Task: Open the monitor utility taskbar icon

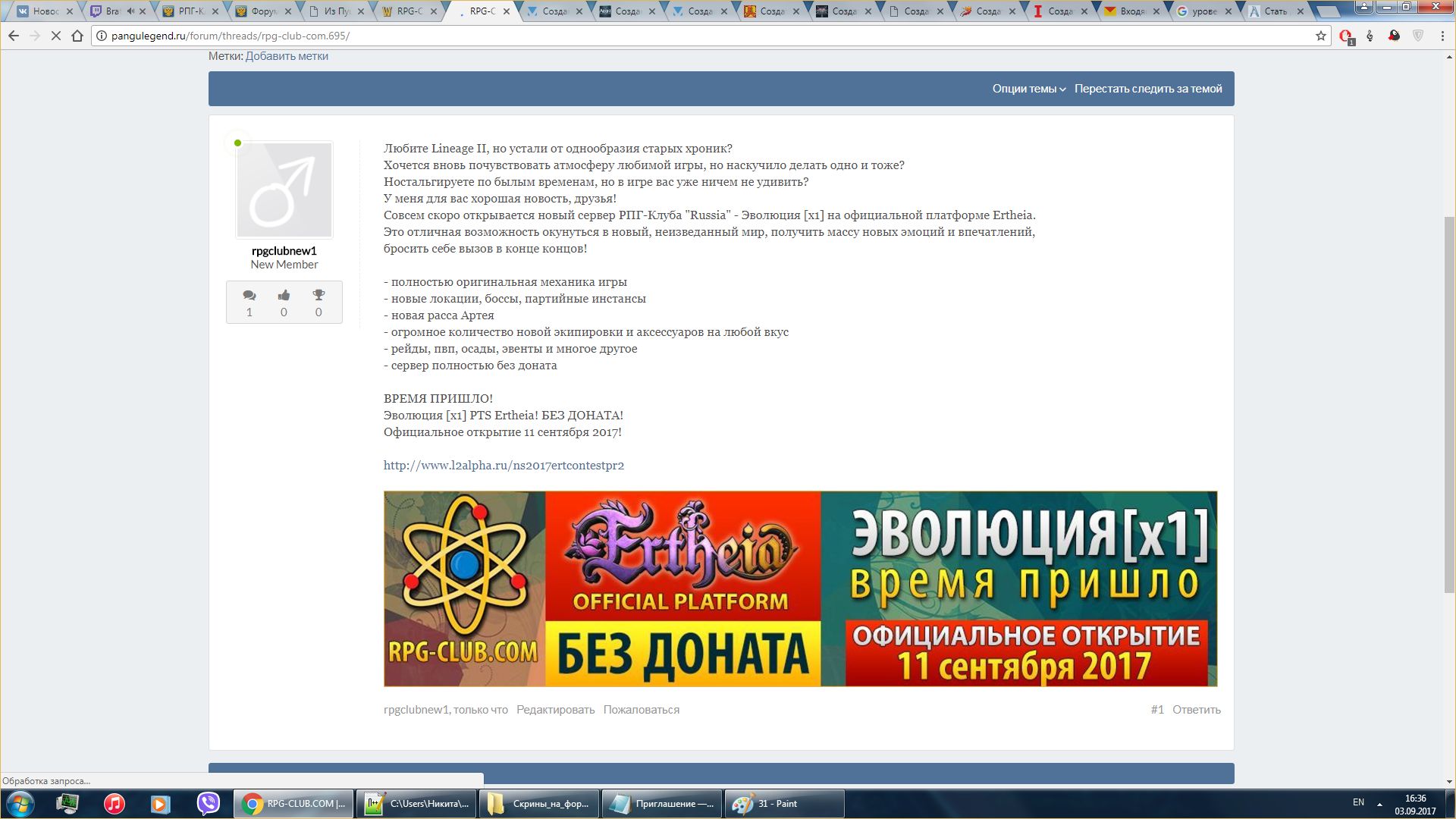Action: (x=67, y=804)
